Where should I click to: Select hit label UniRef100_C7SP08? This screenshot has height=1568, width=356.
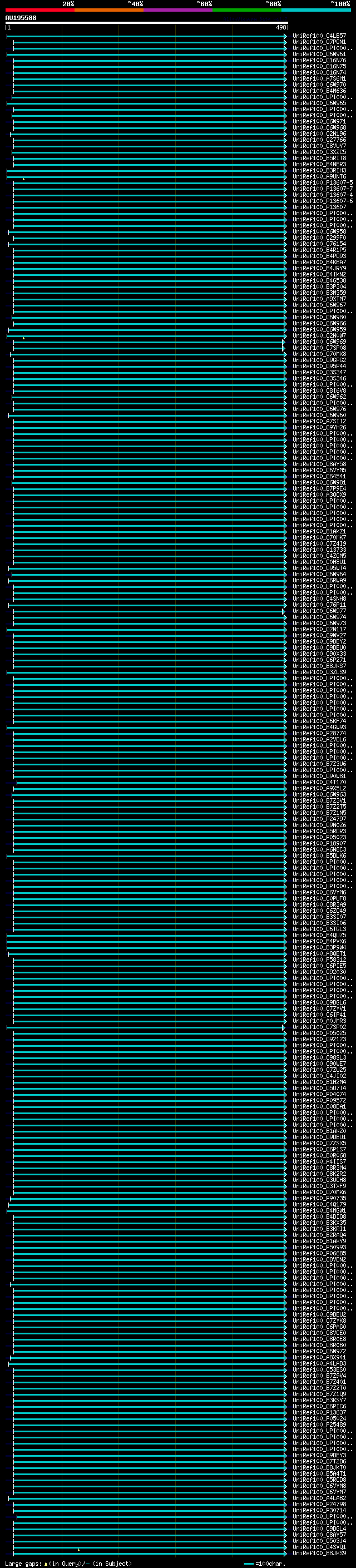[319, 348]
